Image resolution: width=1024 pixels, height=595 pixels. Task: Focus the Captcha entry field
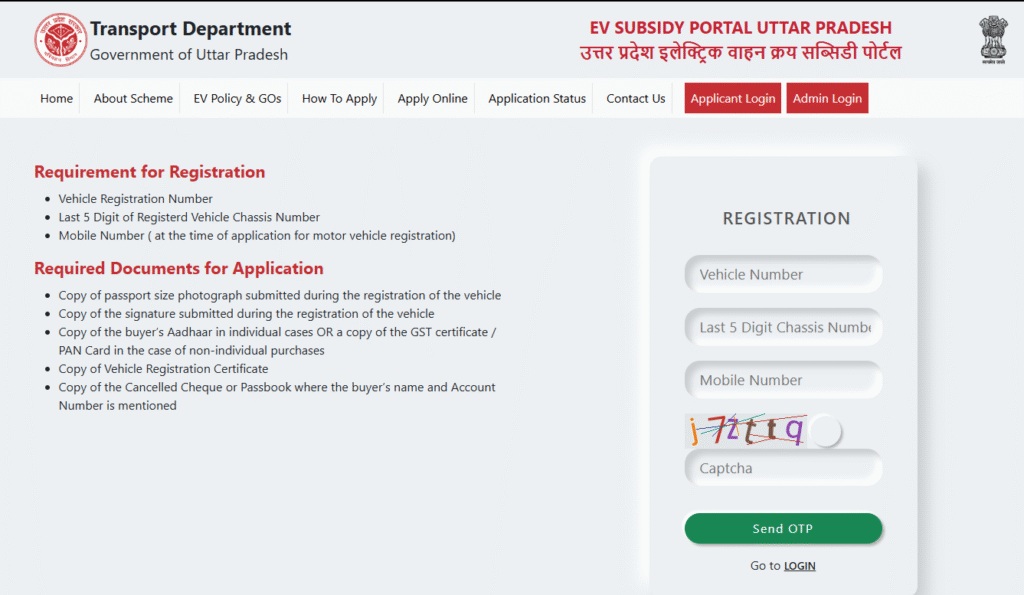pyautogui.click(x=783, y=468)
